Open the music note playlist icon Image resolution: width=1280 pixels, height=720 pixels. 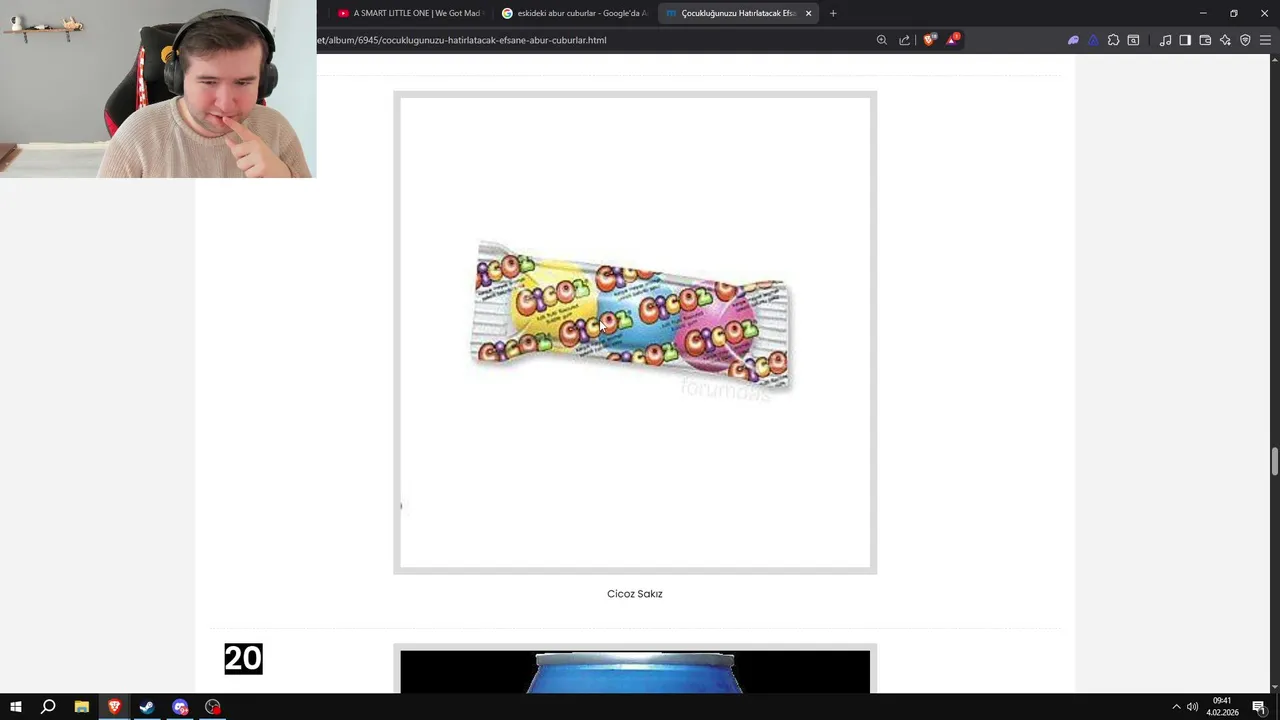pos(1165,40)
